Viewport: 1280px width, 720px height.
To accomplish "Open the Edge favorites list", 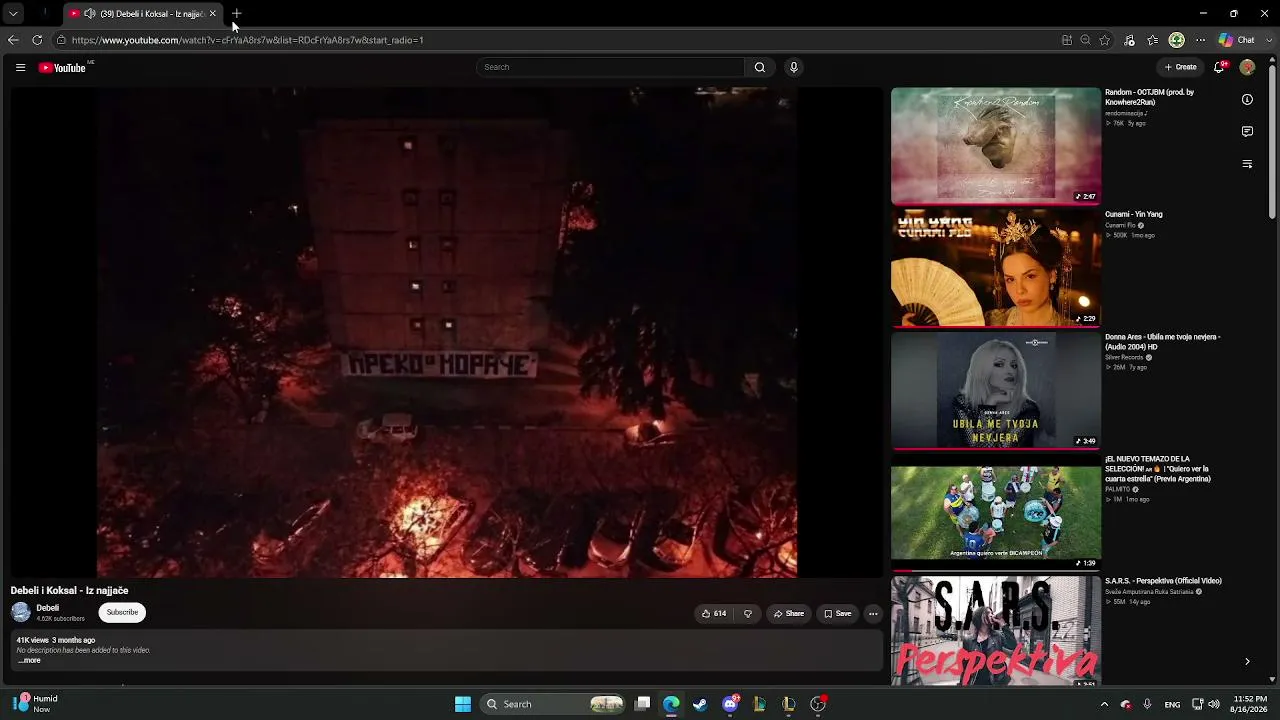I will tap(1153, 40).
